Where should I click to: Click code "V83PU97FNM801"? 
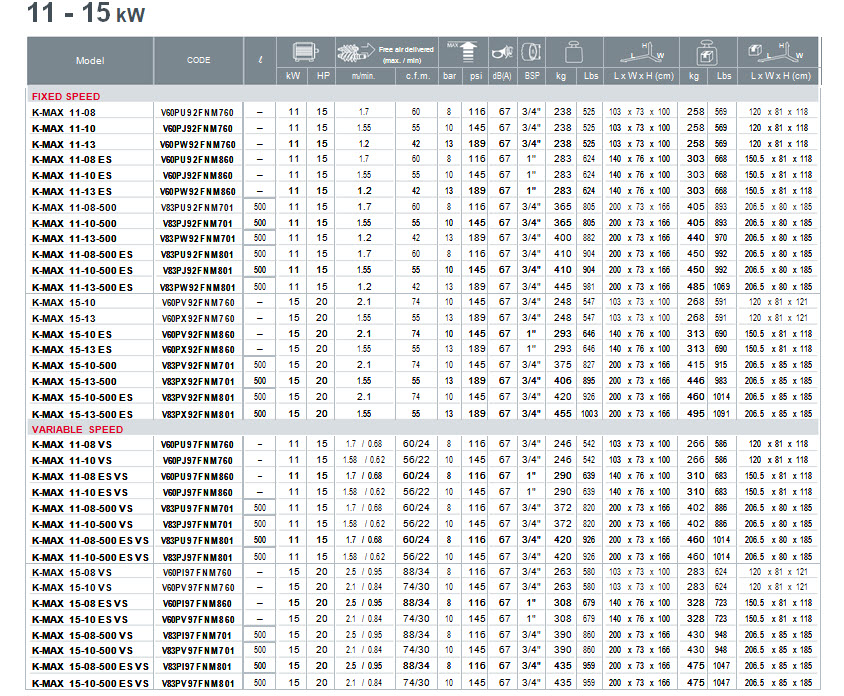click(x=198, y=540)
